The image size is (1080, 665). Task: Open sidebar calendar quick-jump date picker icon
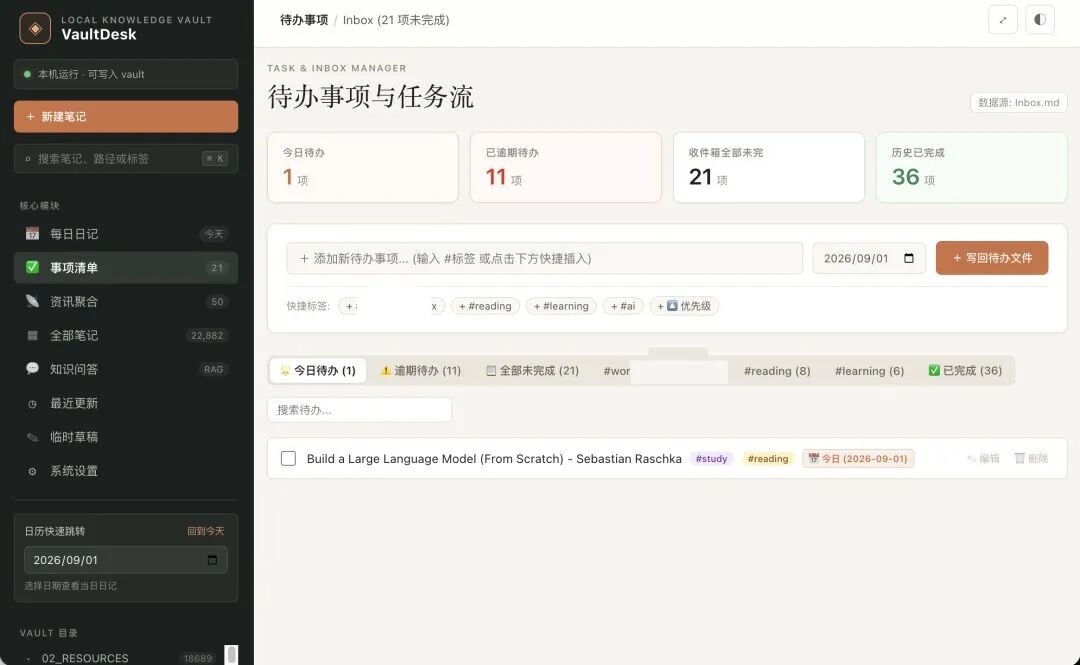point(212,560)
